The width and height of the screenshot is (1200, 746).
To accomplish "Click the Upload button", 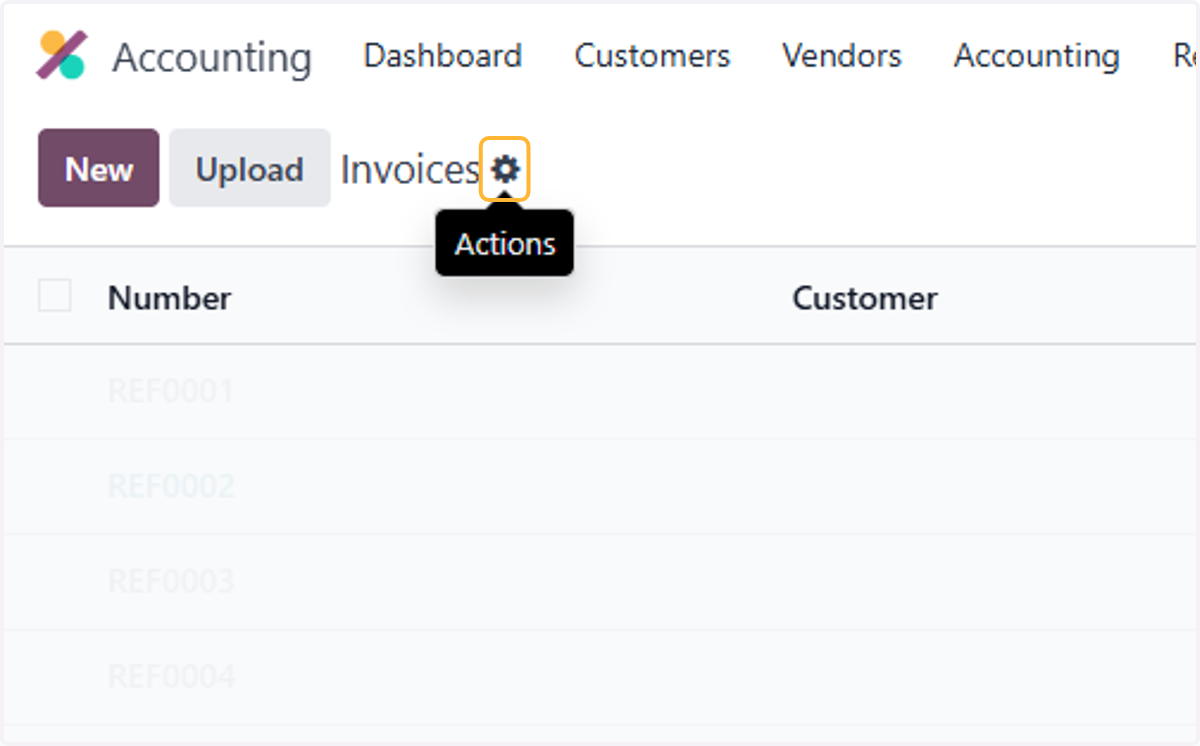I will (x=249, y=168).
